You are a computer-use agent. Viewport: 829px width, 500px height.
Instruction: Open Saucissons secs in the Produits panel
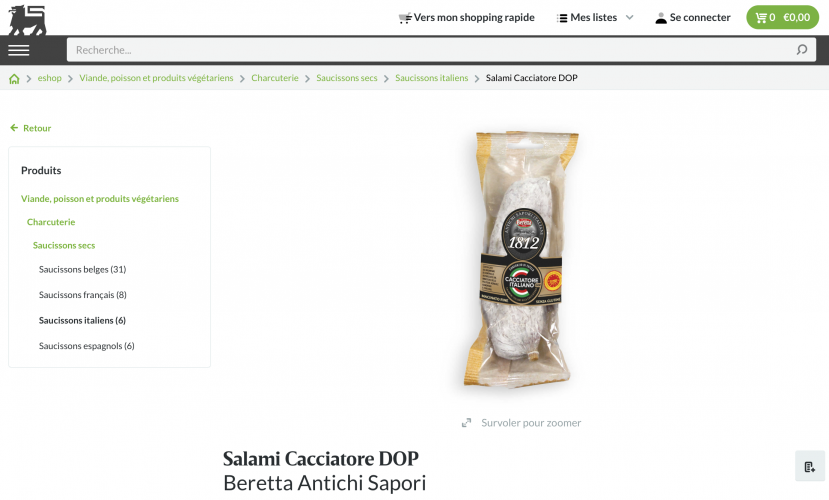[64, 245]
